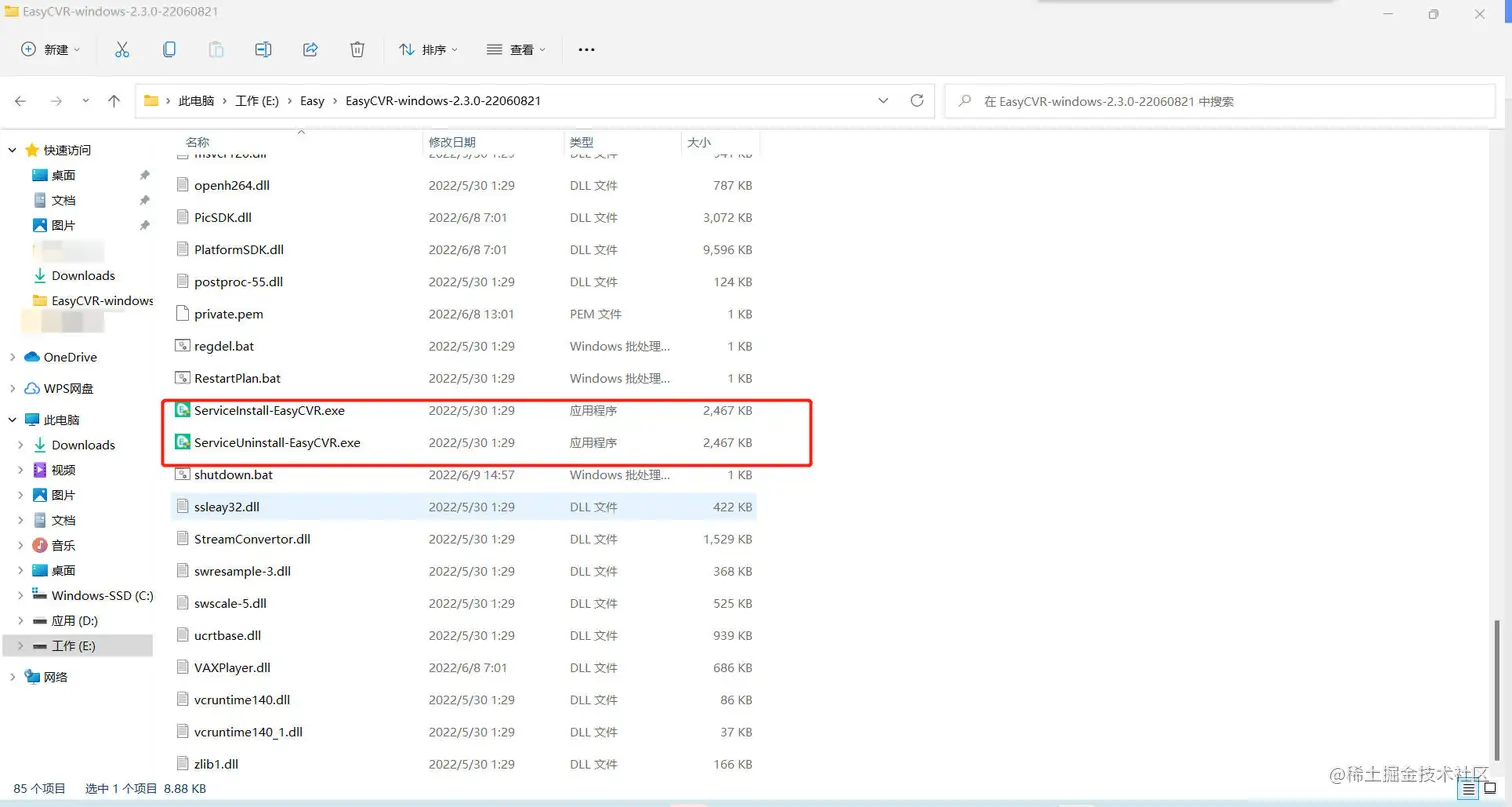
Task: Collapse the 此电脑 tree node
Action: [x=13, y=420]
